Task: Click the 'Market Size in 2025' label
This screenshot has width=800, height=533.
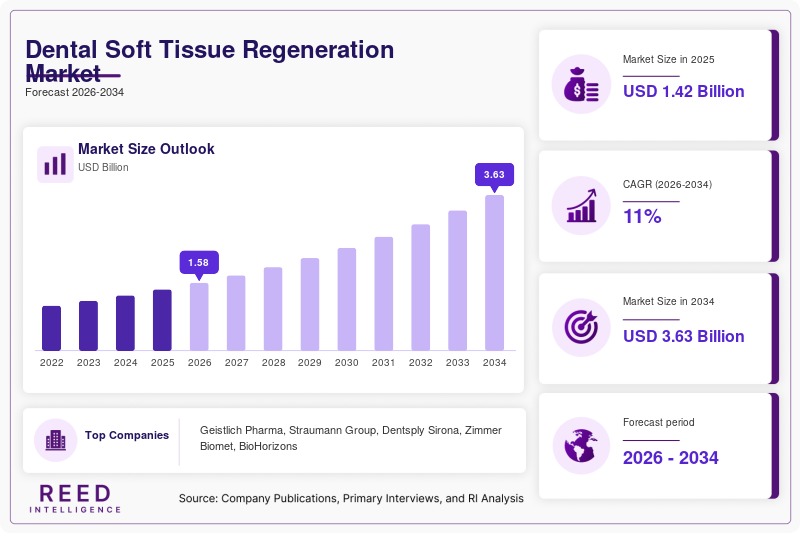Action: pyautogui.click(x=668, y=59)
